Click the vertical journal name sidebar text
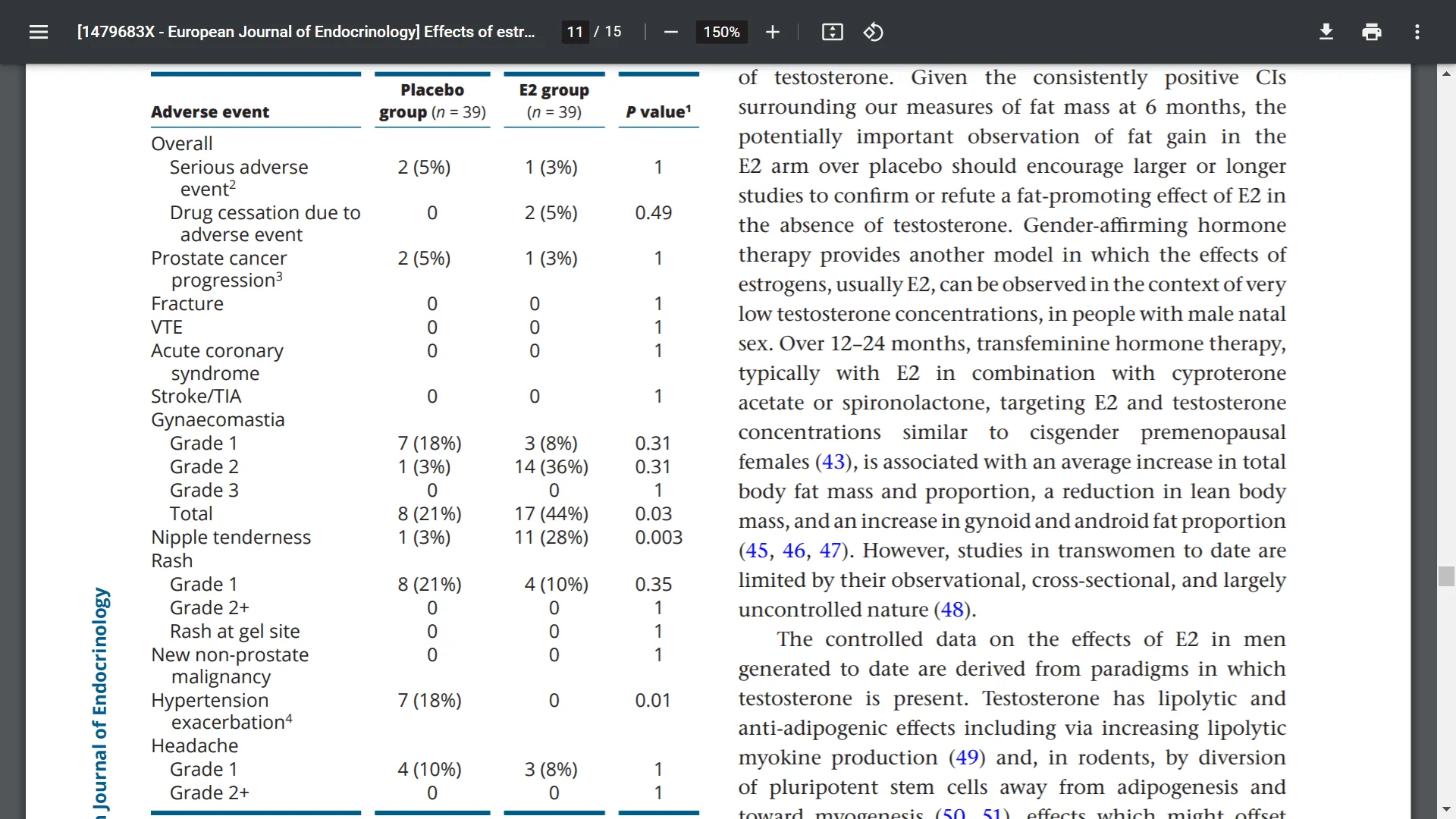The height and width of the screenshot is (819, 1456). point(100,701)
